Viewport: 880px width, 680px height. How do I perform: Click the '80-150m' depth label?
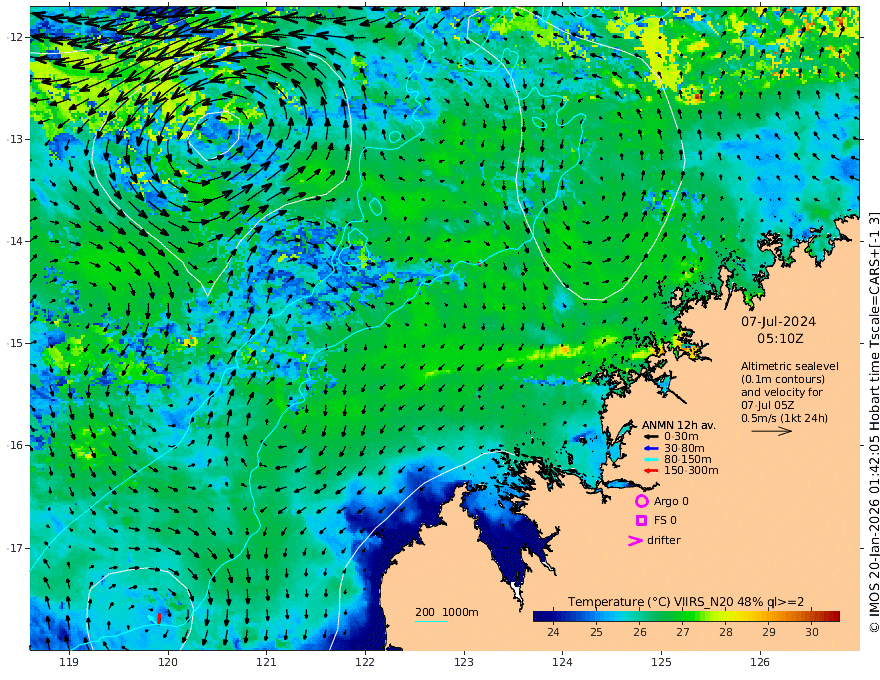[x=688, y=459]
